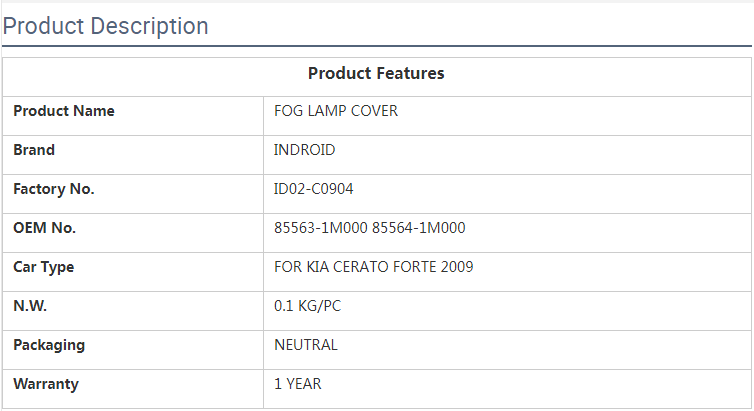Click the N.W. label cell
This screenshot has height=411, width=754.
[30, 306]
